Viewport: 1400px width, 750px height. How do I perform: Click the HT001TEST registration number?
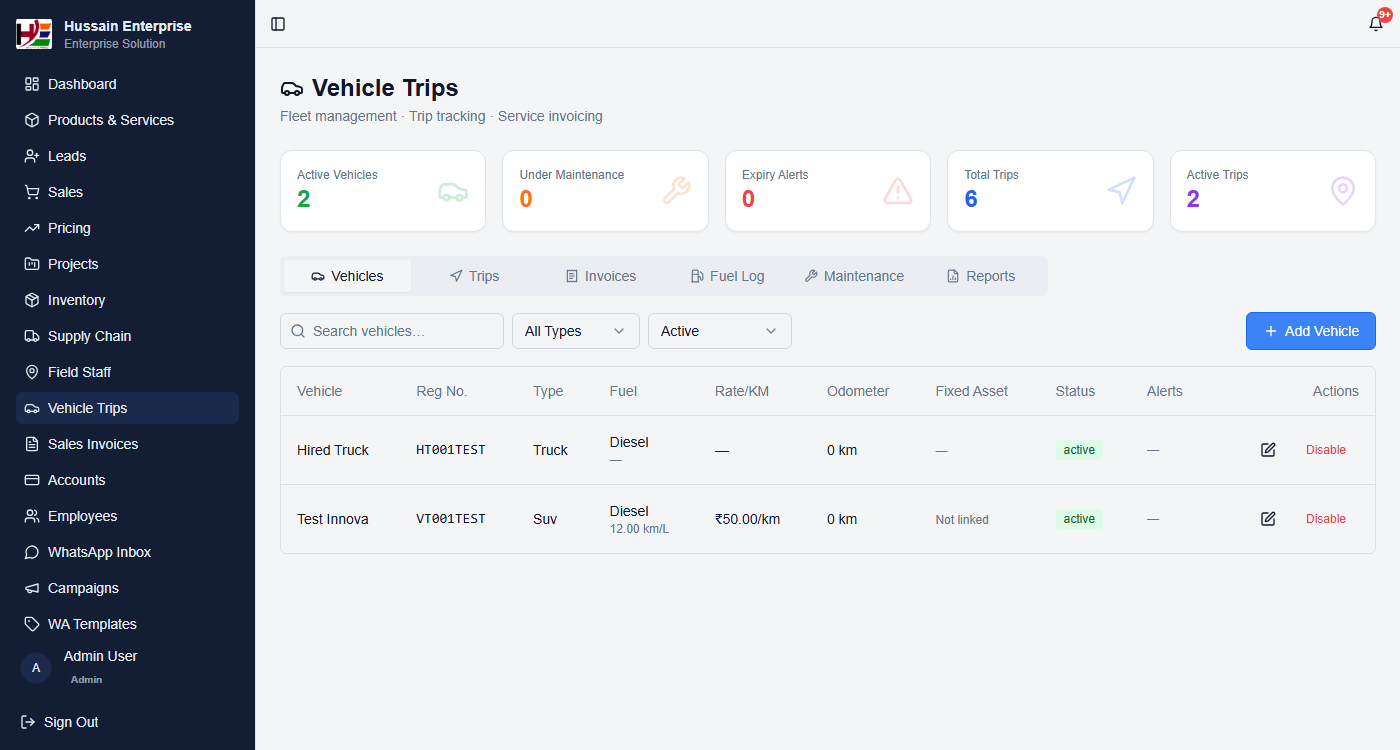[x=451, y=450]
